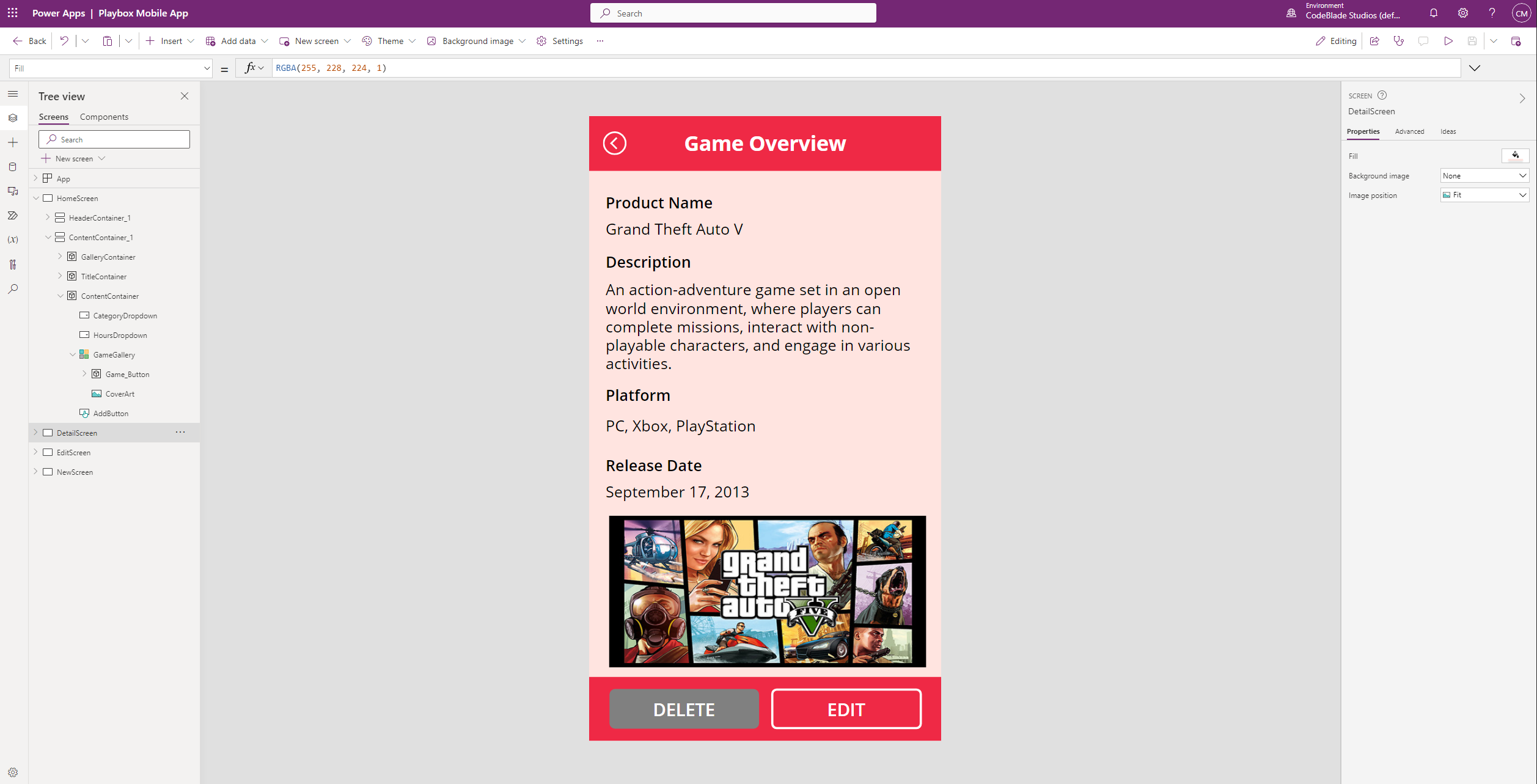Open the Advanced tools icon in left rail
Screen dimensions: 1537x784
pos(13,264)
